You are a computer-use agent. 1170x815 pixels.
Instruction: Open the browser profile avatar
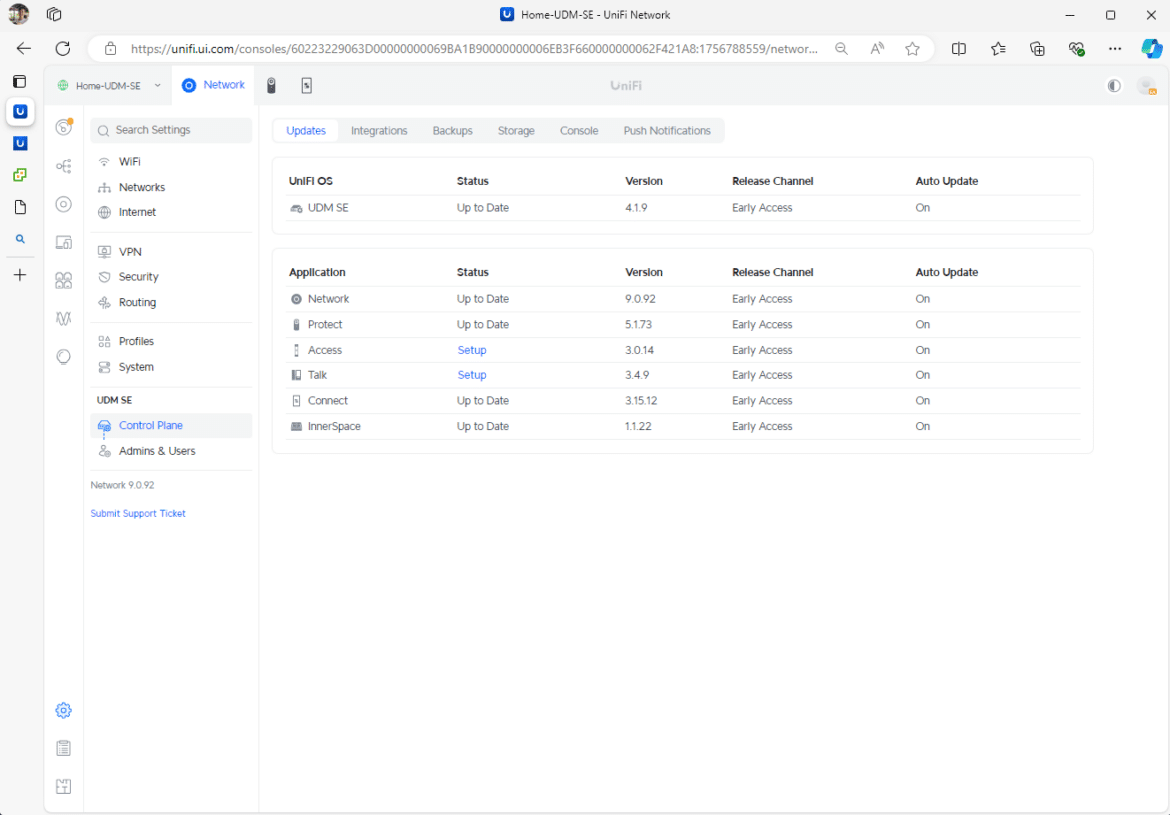coord(19,14)
